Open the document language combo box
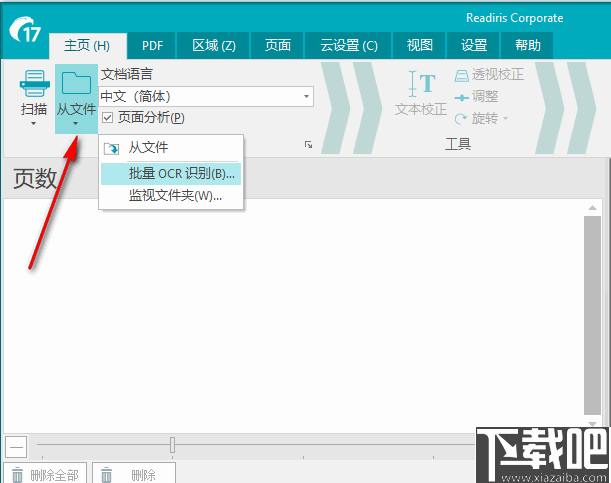Image resolution: width=611 pixels, height=483 pixels. coord(206,96)
